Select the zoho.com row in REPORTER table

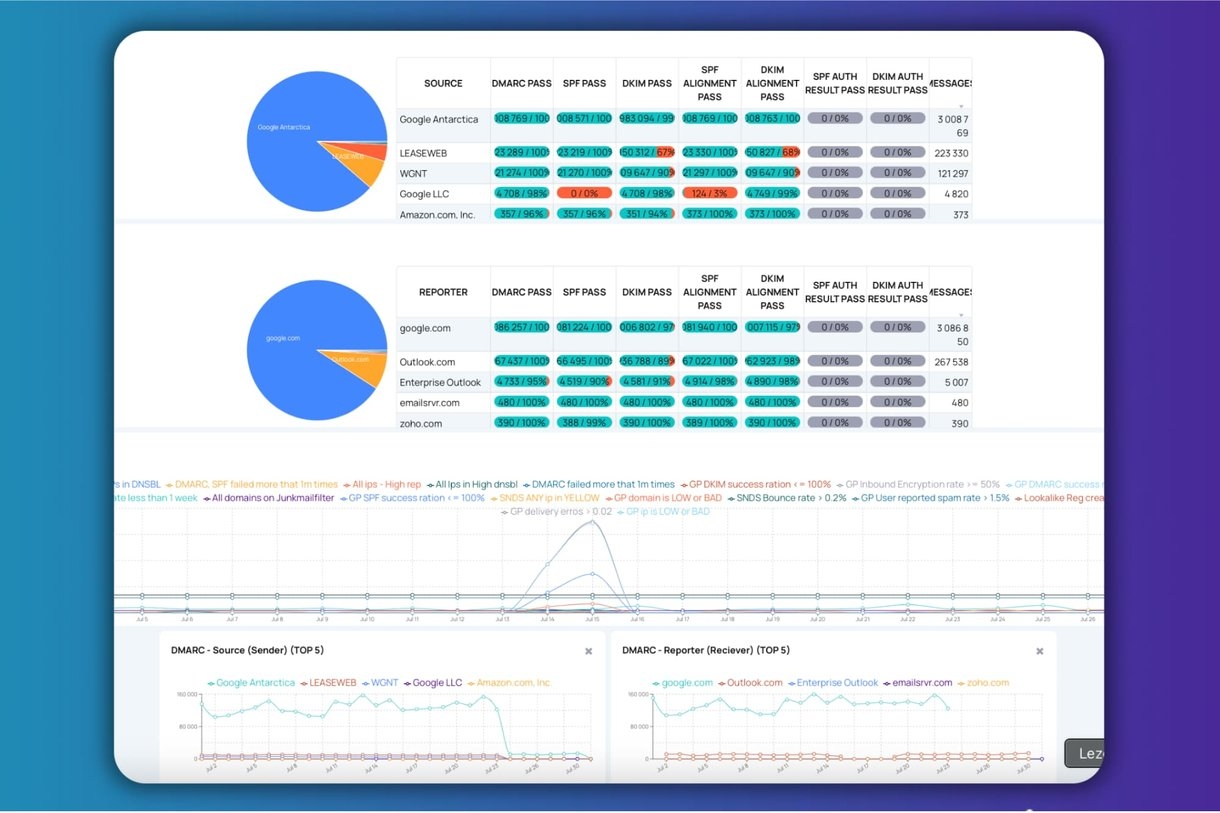[421, 424]
